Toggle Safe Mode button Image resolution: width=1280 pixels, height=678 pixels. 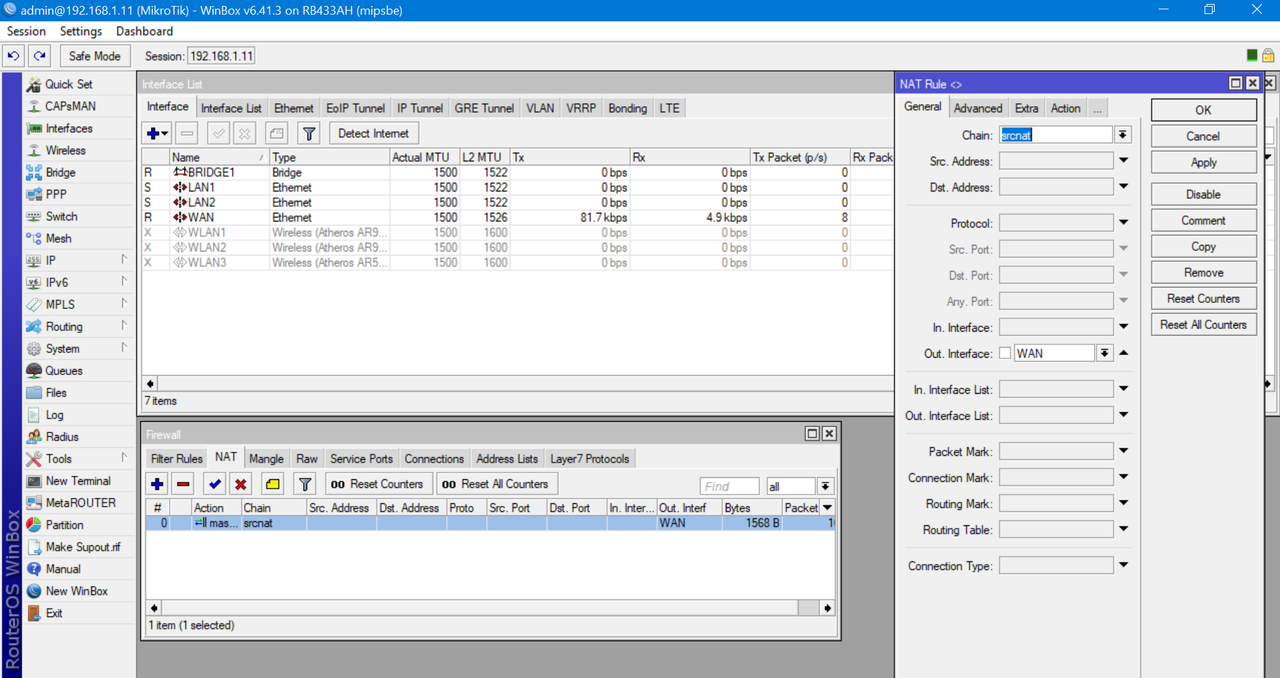tap(95, 56)
